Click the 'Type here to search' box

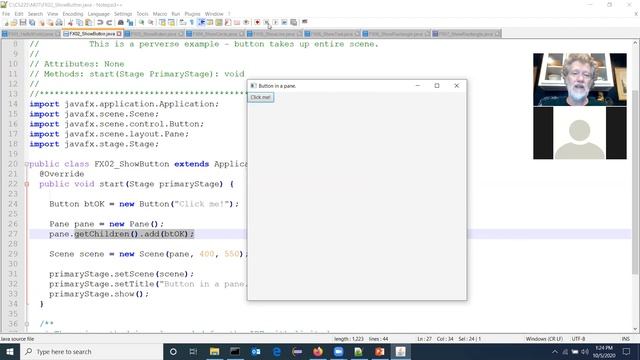(x=91, y=351)
